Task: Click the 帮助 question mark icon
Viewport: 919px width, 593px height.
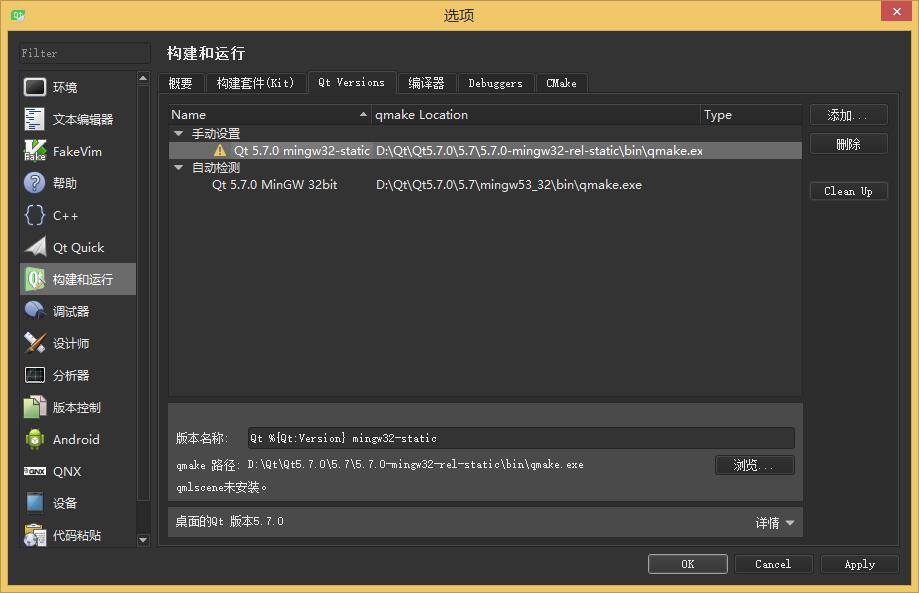Action: point(35,183)
